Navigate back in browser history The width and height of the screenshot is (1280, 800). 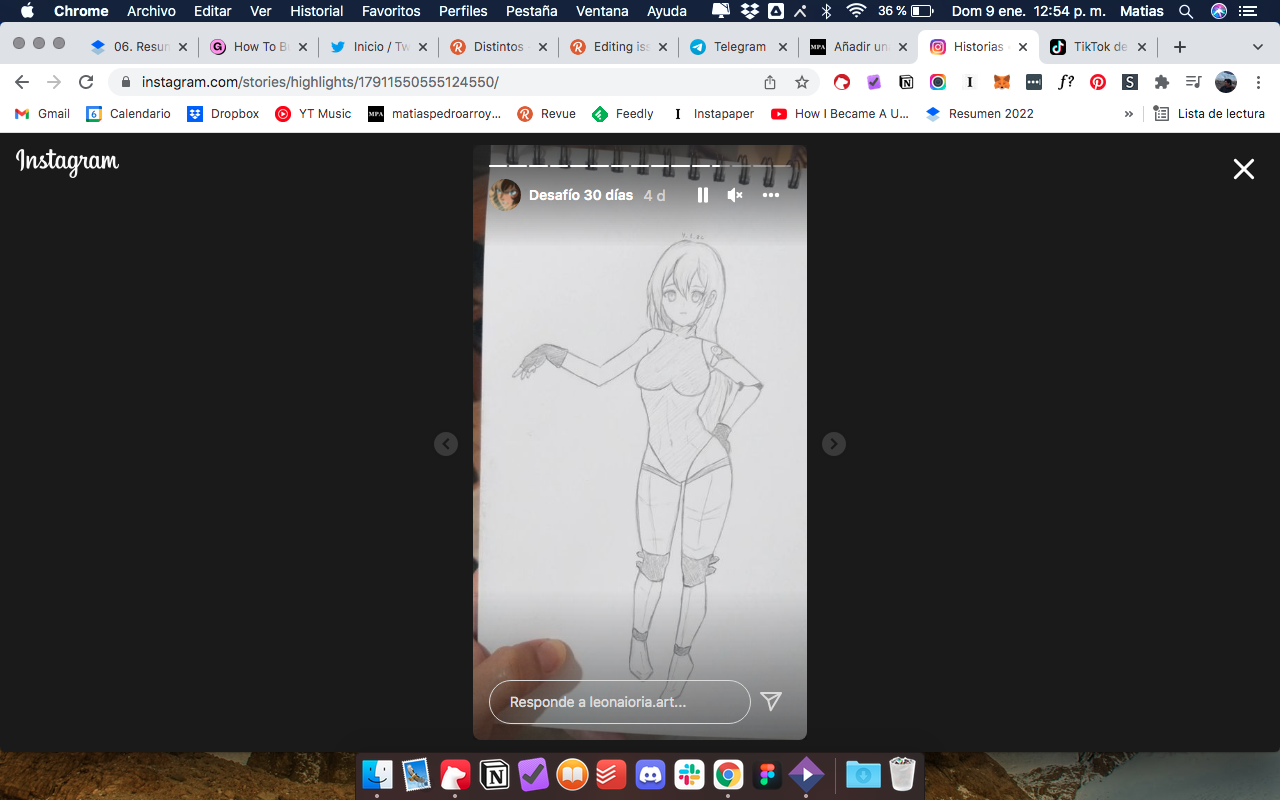22,82
